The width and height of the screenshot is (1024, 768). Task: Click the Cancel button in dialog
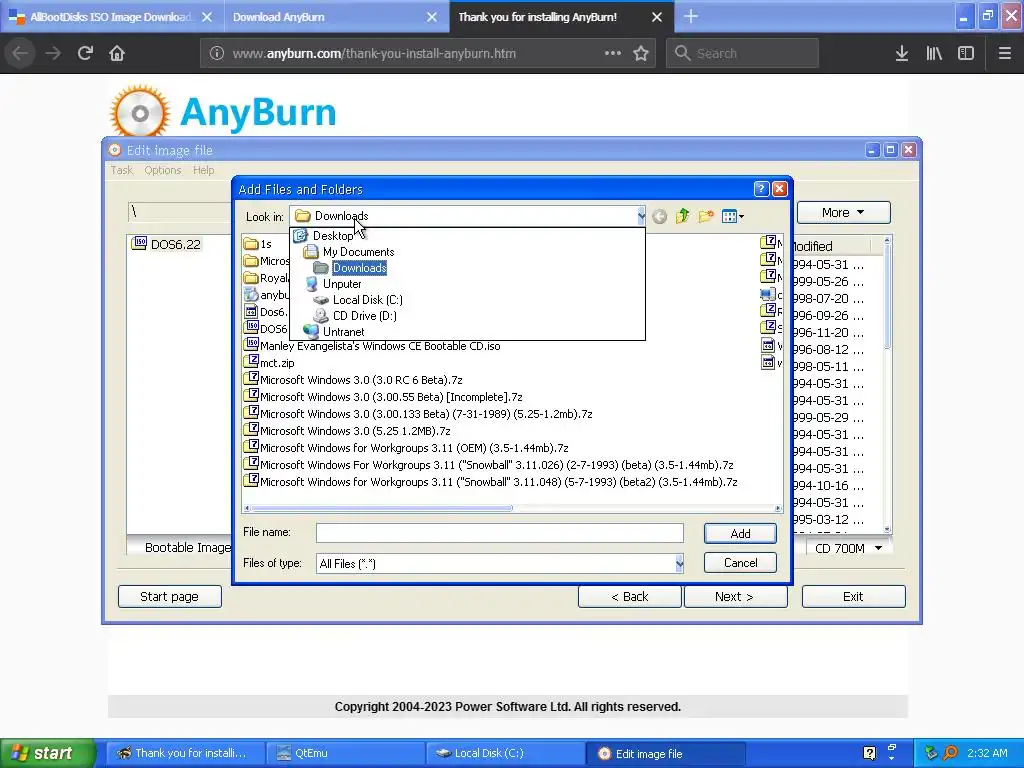(x=740, y=563)
